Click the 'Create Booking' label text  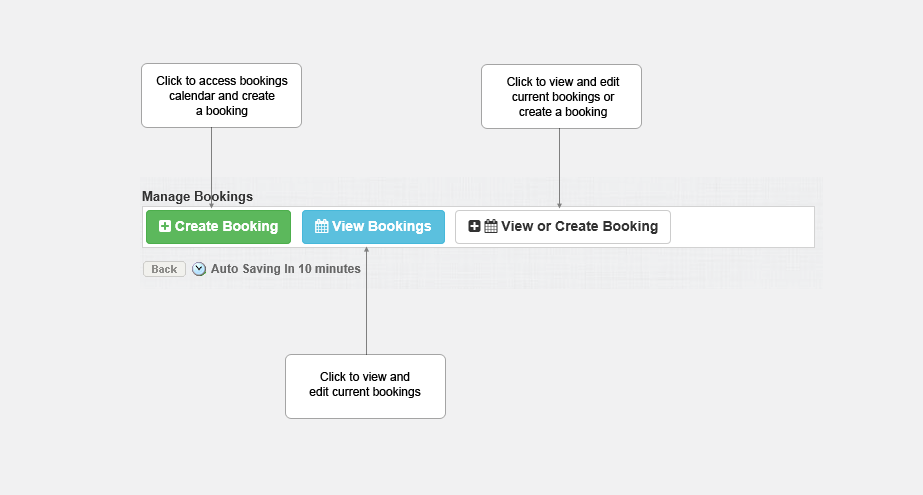pyautogui.click(x=226, y=226)
